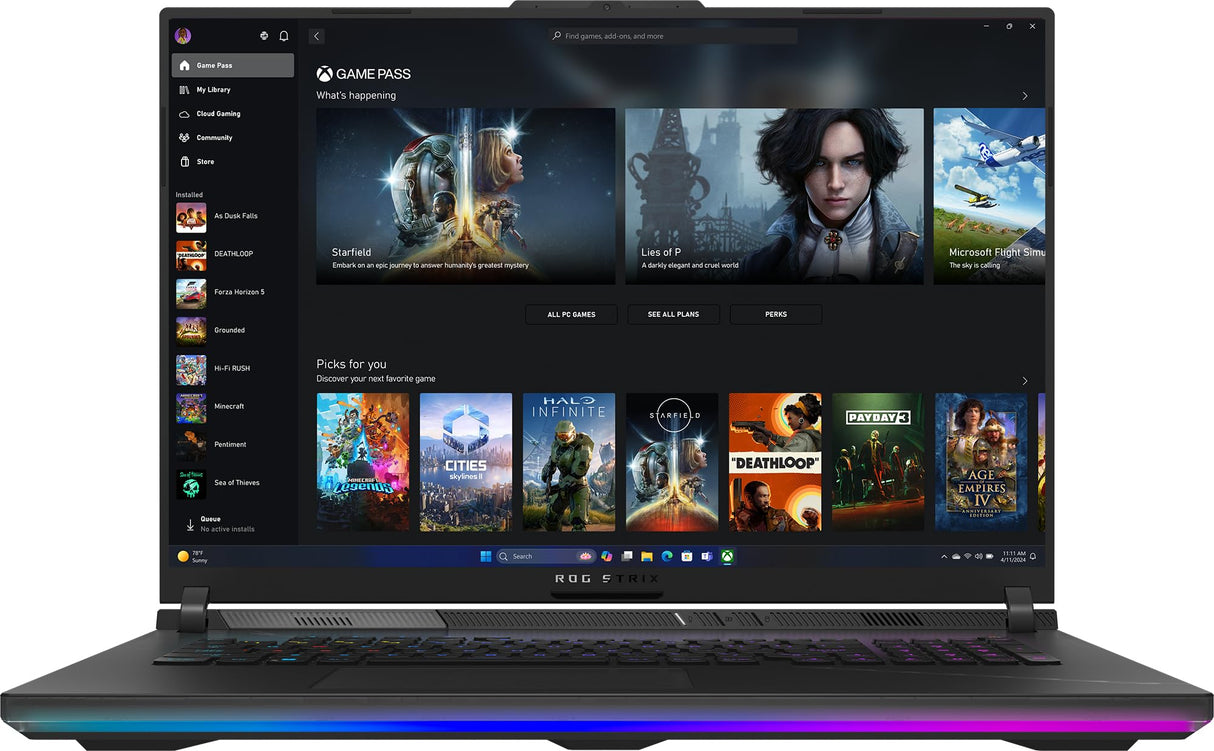Expand What's happening with right chevron
Image resolution: width=1214 pixels, height=751 pixels.
1025,96
